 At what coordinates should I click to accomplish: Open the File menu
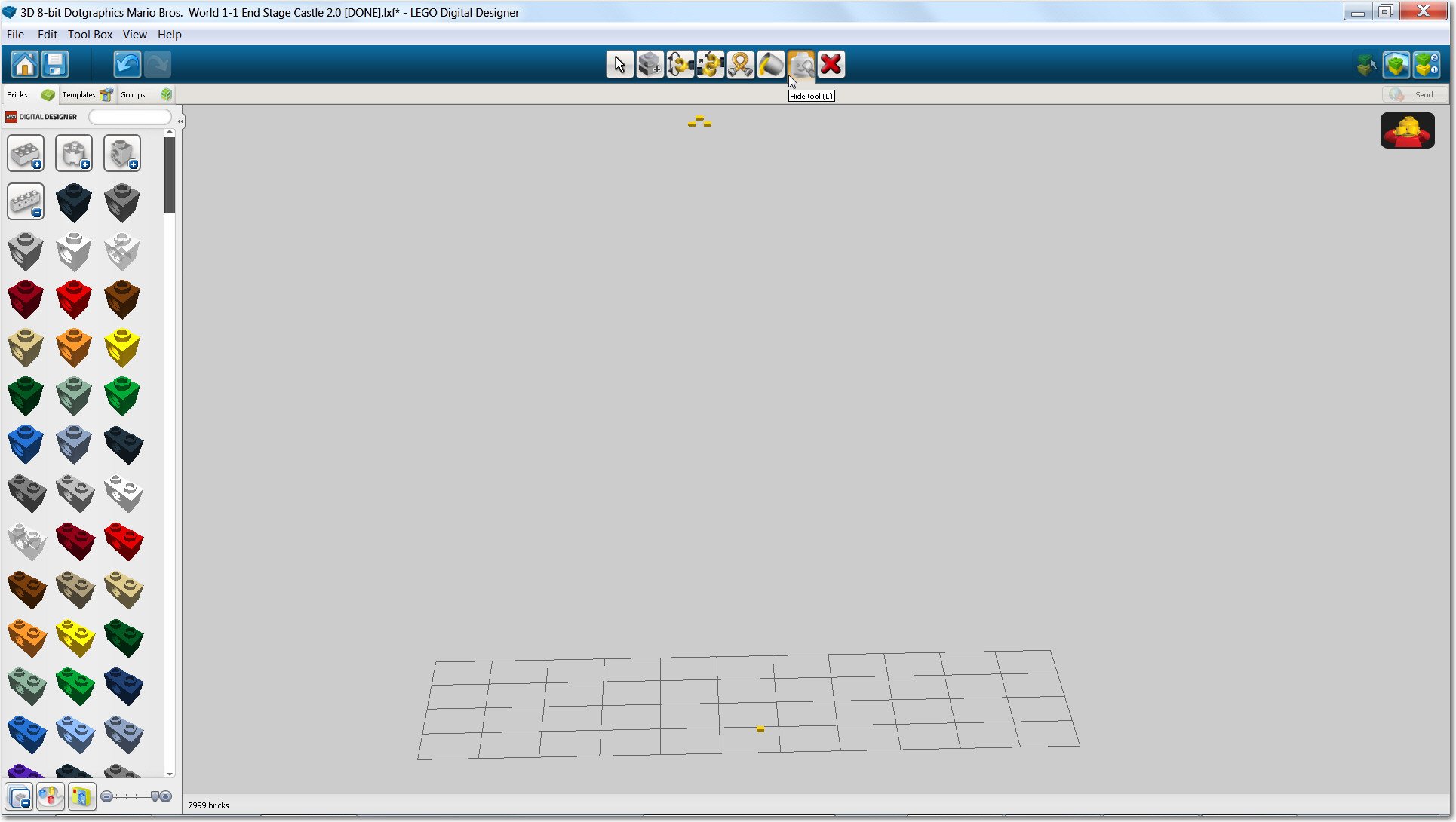pos(15,33)
